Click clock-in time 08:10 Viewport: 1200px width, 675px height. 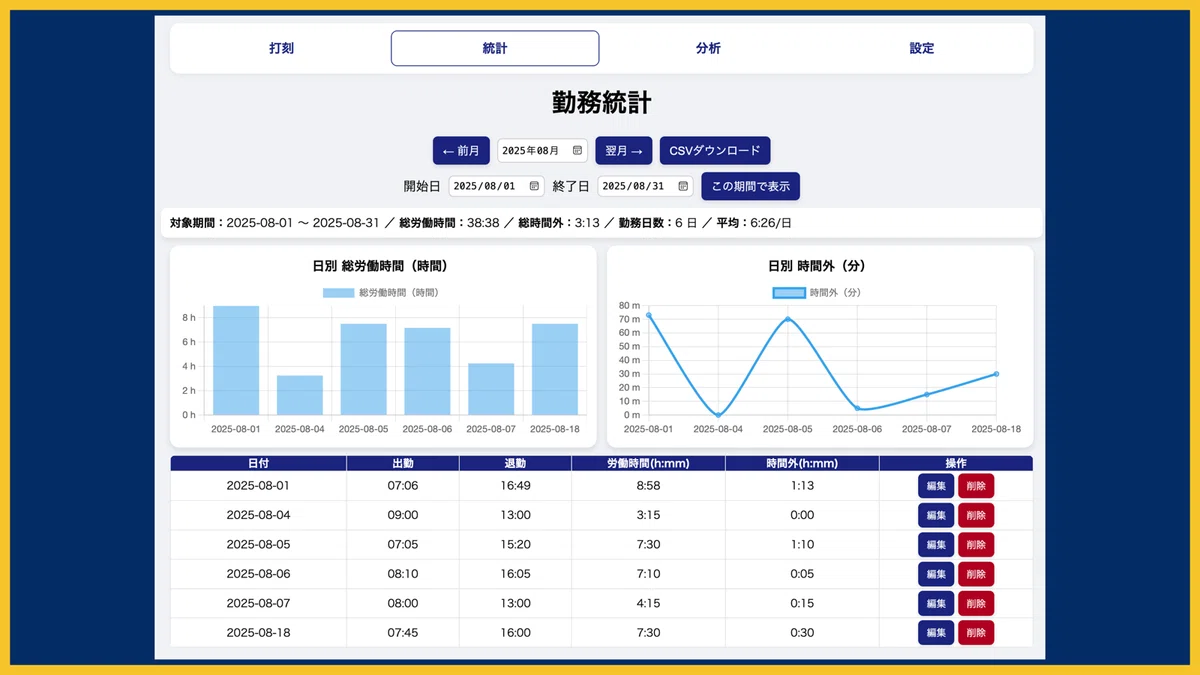[403, 574]
